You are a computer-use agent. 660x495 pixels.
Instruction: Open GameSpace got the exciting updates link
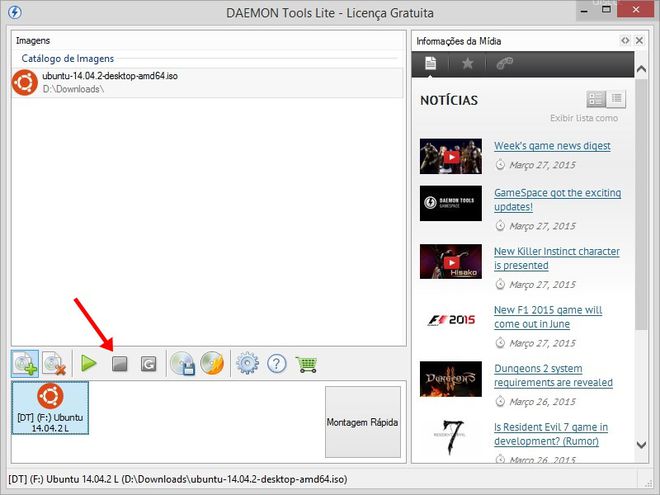pyautogui.click(x=557, y=200)
